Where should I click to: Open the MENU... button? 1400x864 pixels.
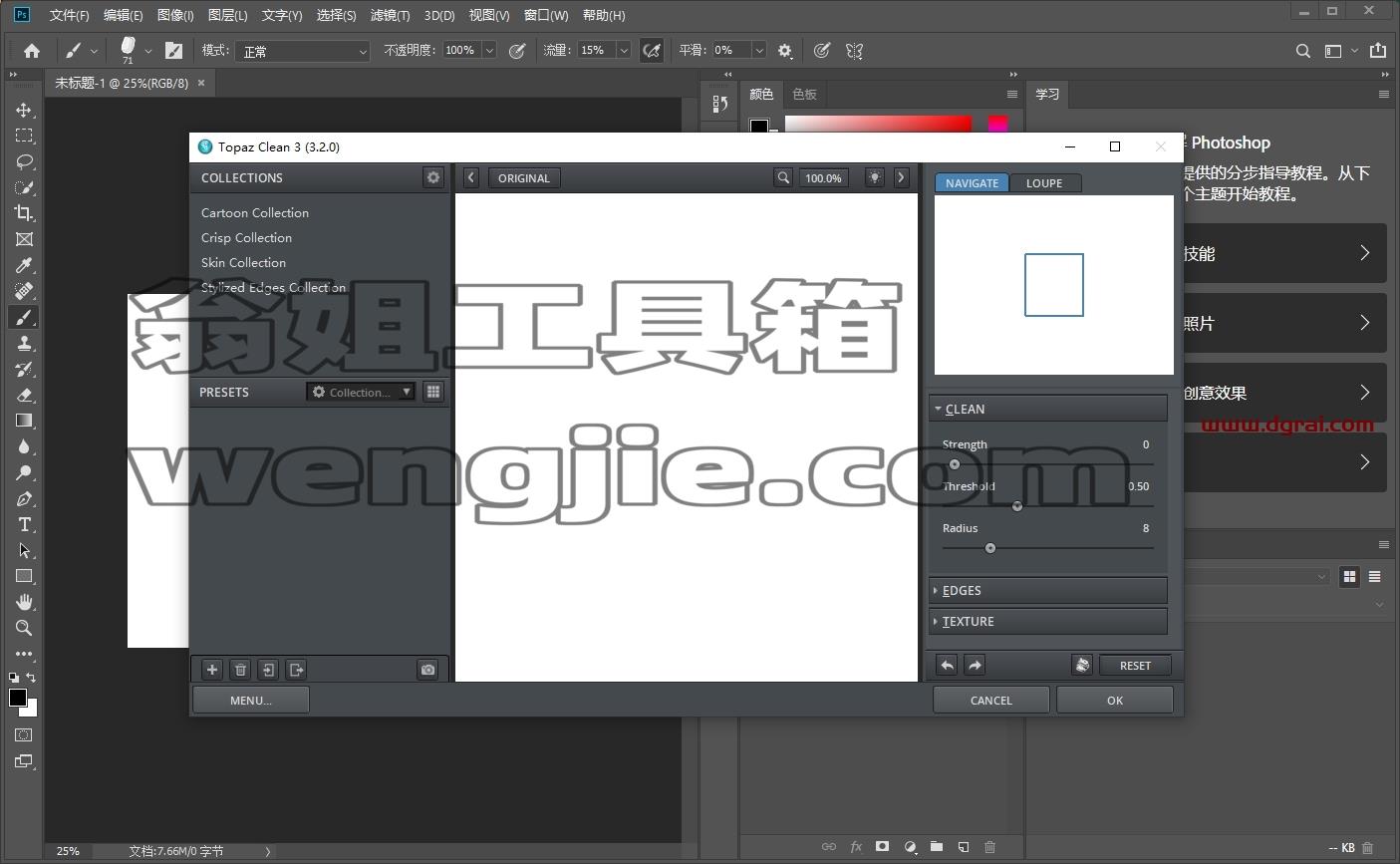click(251, 700)
